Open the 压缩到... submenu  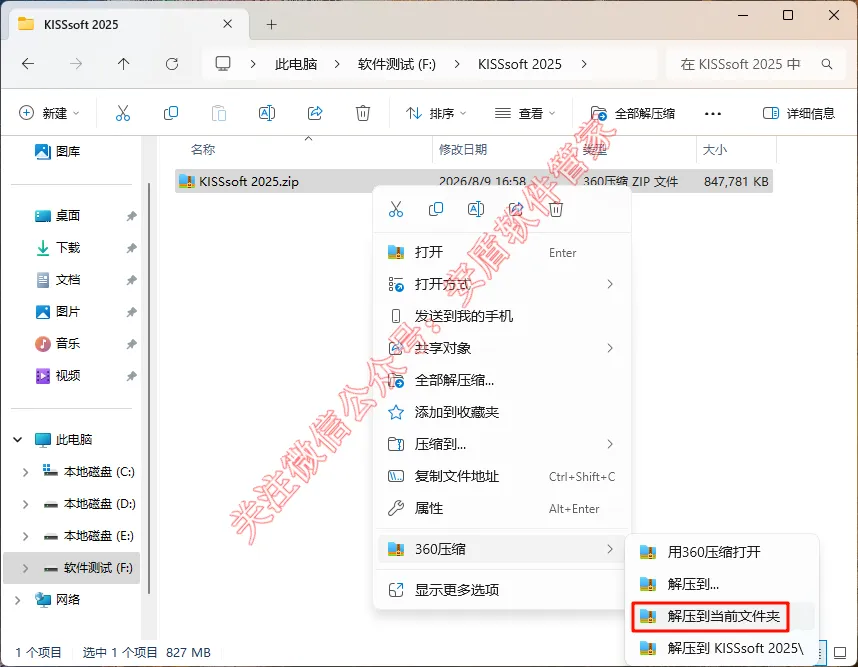pyautogui.click(x=502, y=444)
